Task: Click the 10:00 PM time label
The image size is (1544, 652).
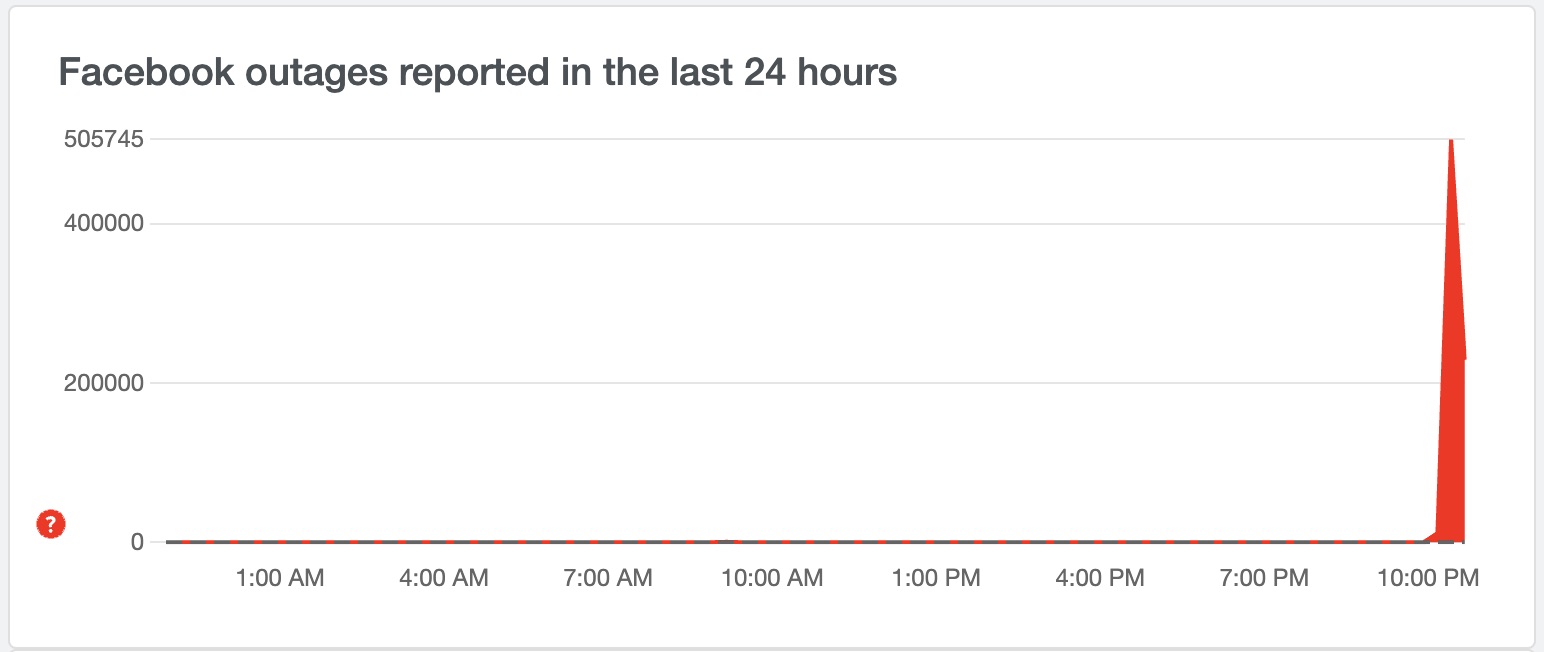Action: click(x=1428, y=578)
